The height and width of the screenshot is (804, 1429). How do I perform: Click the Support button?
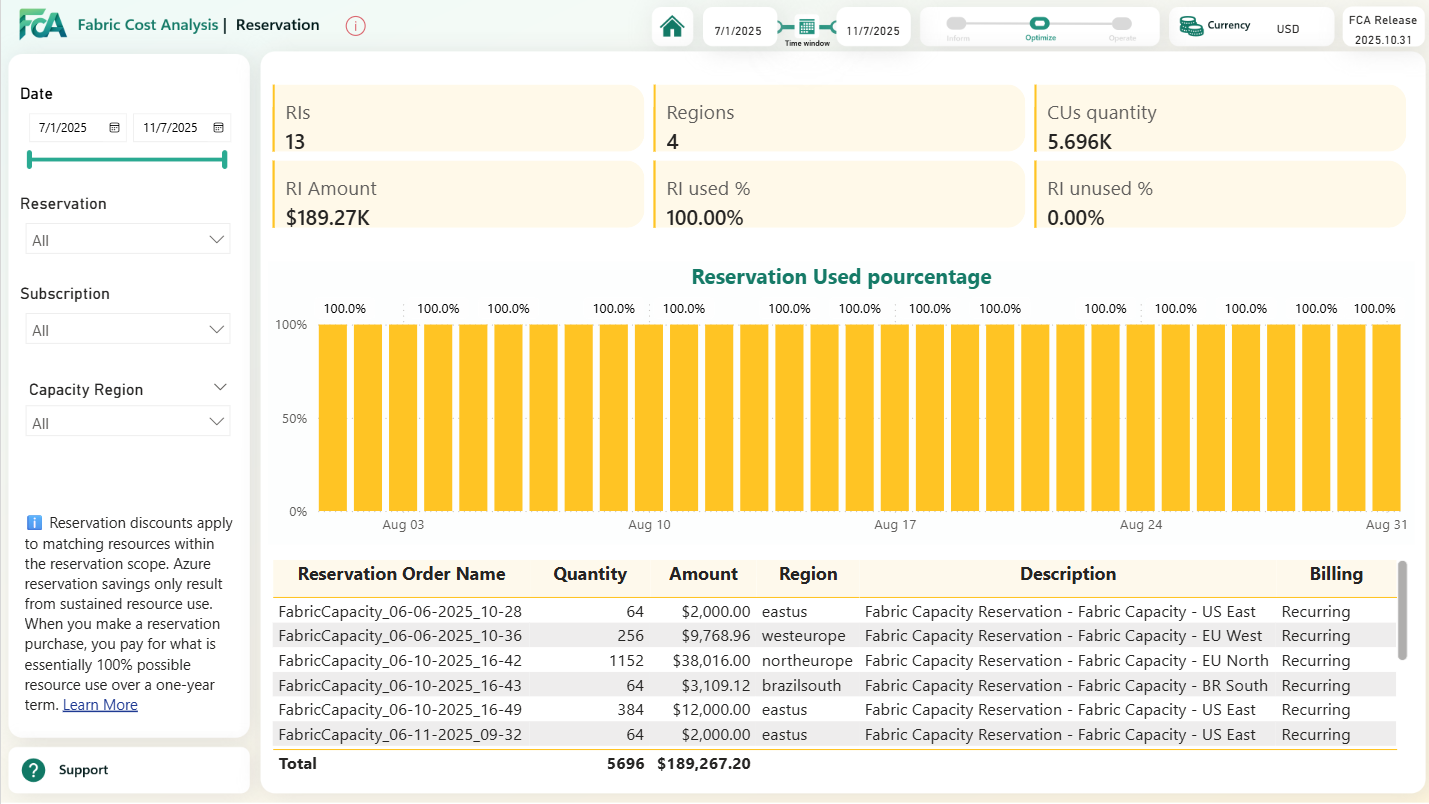click(x=83, y=770)
